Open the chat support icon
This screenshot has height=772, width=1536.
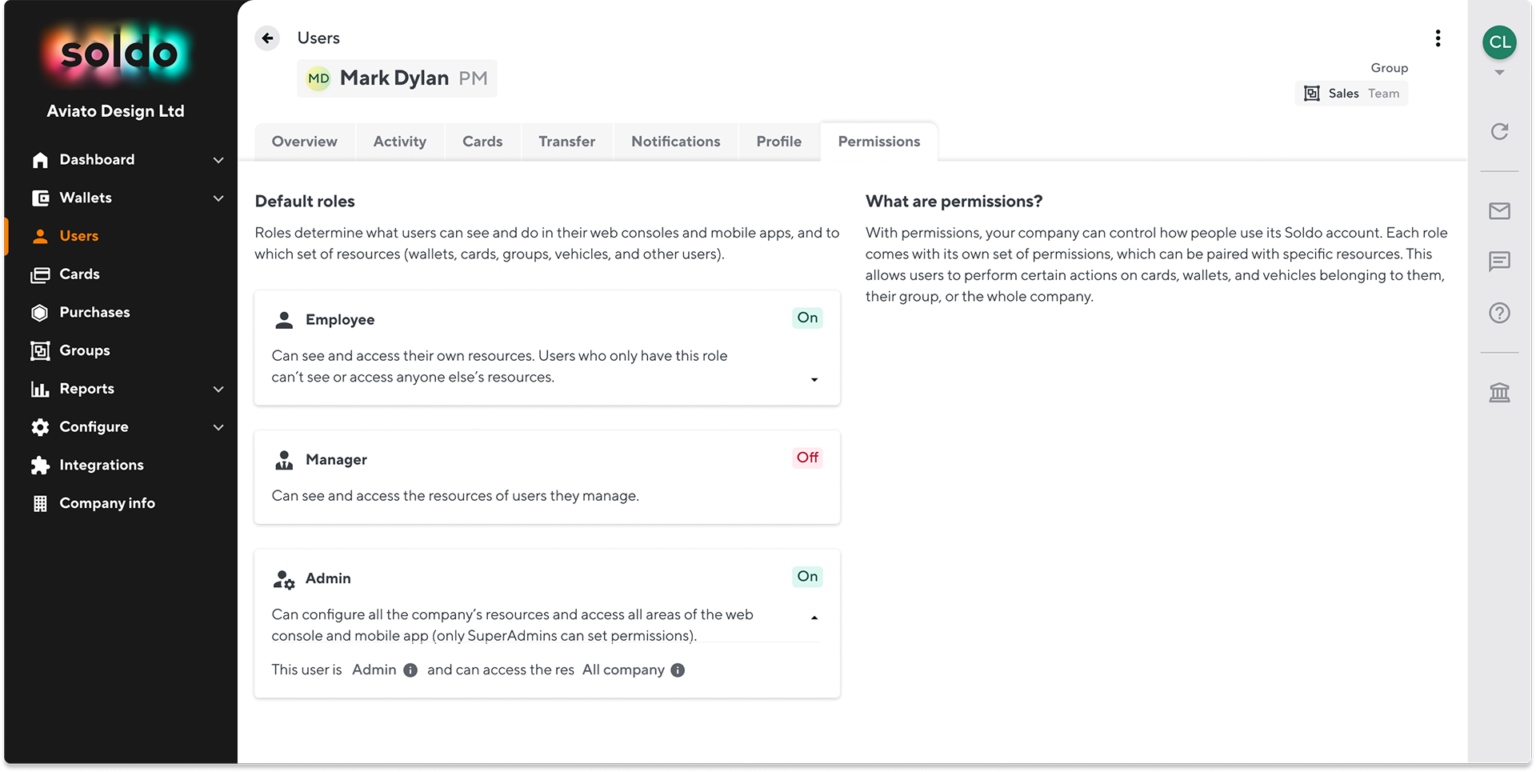coord(1499,262)
